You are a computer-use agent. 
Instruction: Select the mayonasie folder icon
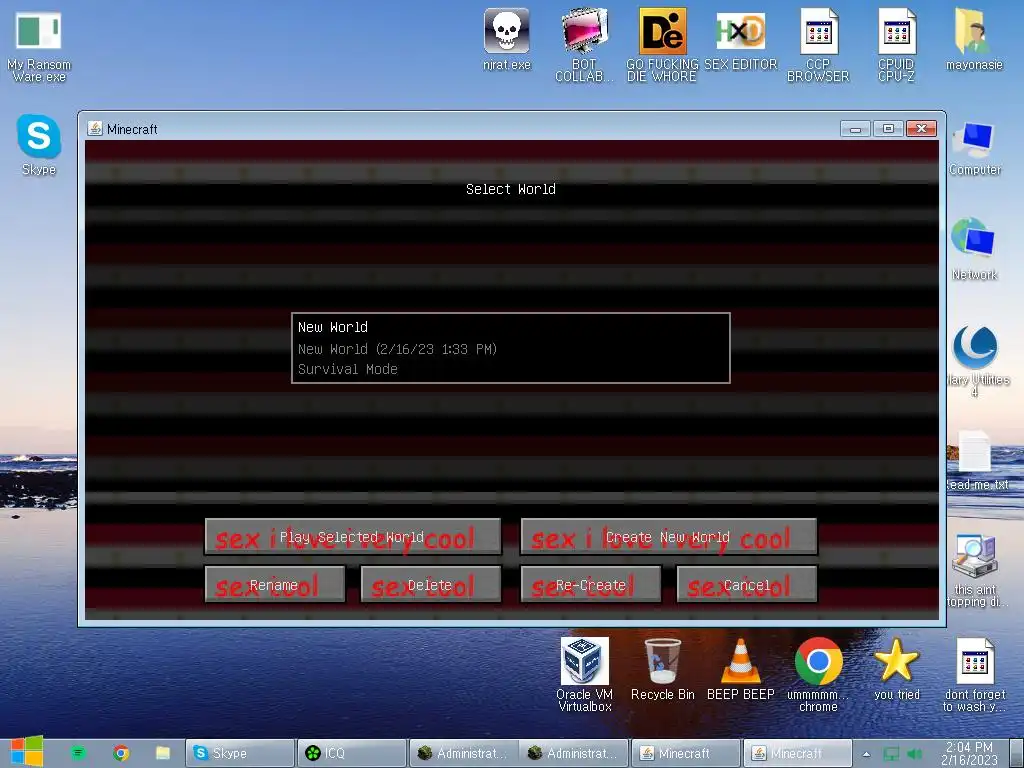pos(974,39)
